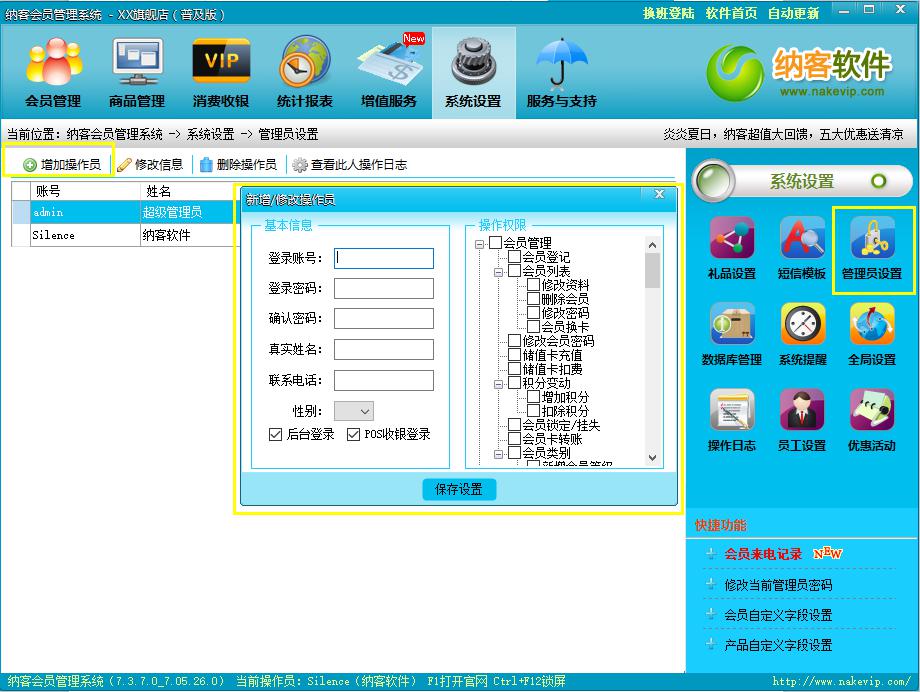Toggle the POS收银登录 checkbox

click(354, 435)
